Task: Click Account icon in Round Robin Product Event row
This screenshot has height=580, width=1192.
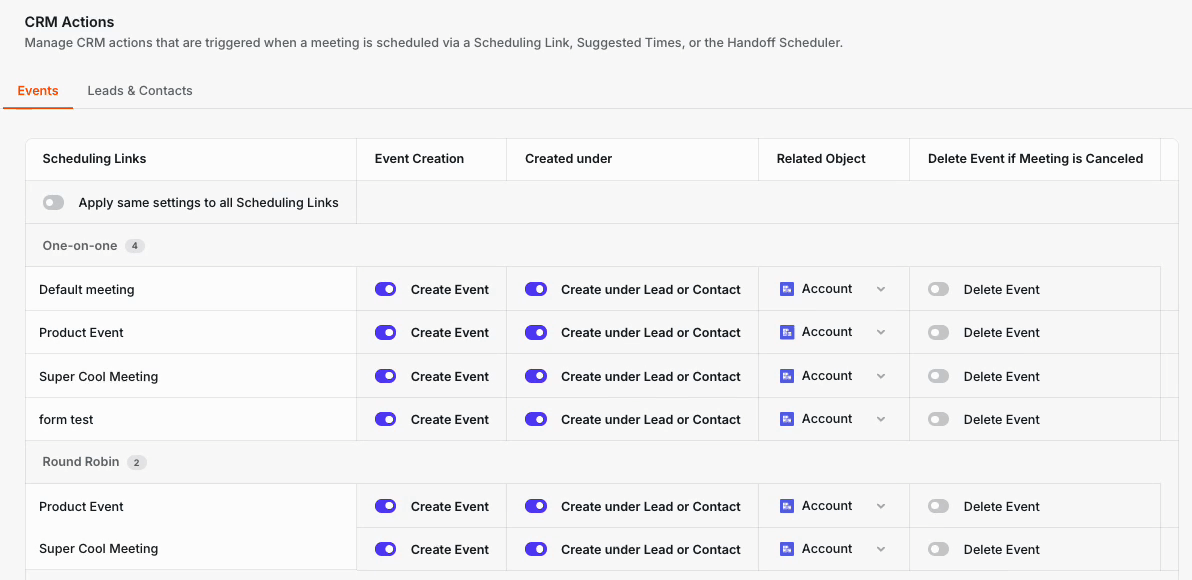Action: tap(787, 506)
